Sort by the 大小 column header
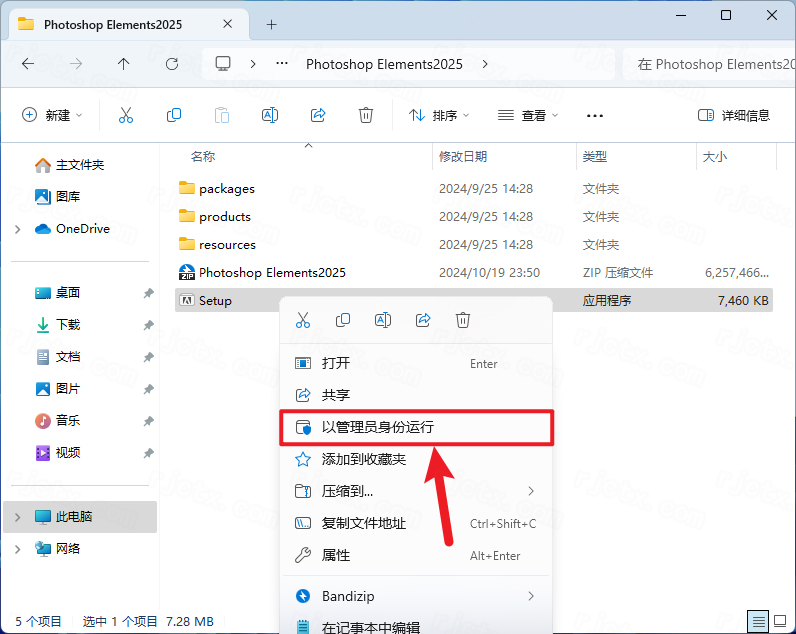796x634 pixels. [715, 156]
